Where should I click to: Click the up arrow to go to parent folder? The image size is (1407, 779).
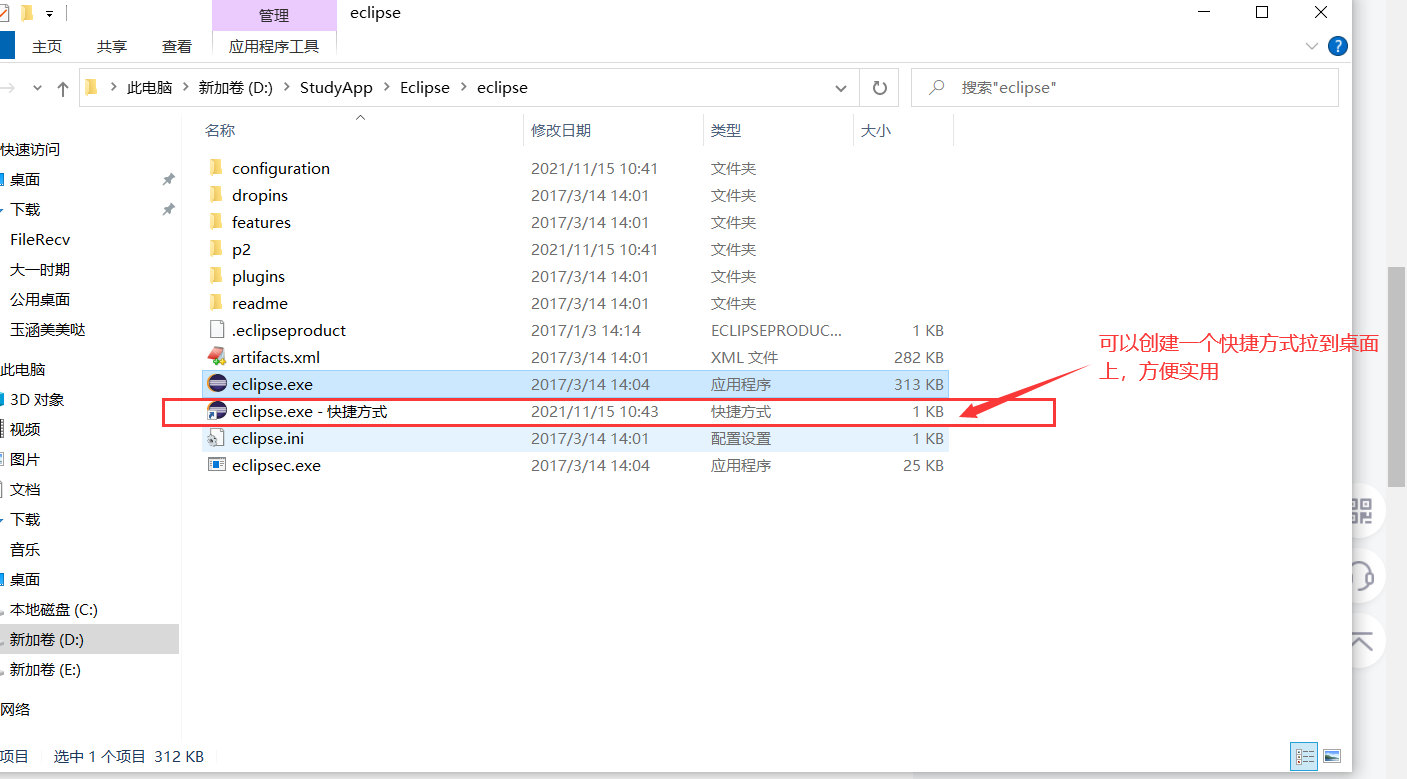coord(62,87)
